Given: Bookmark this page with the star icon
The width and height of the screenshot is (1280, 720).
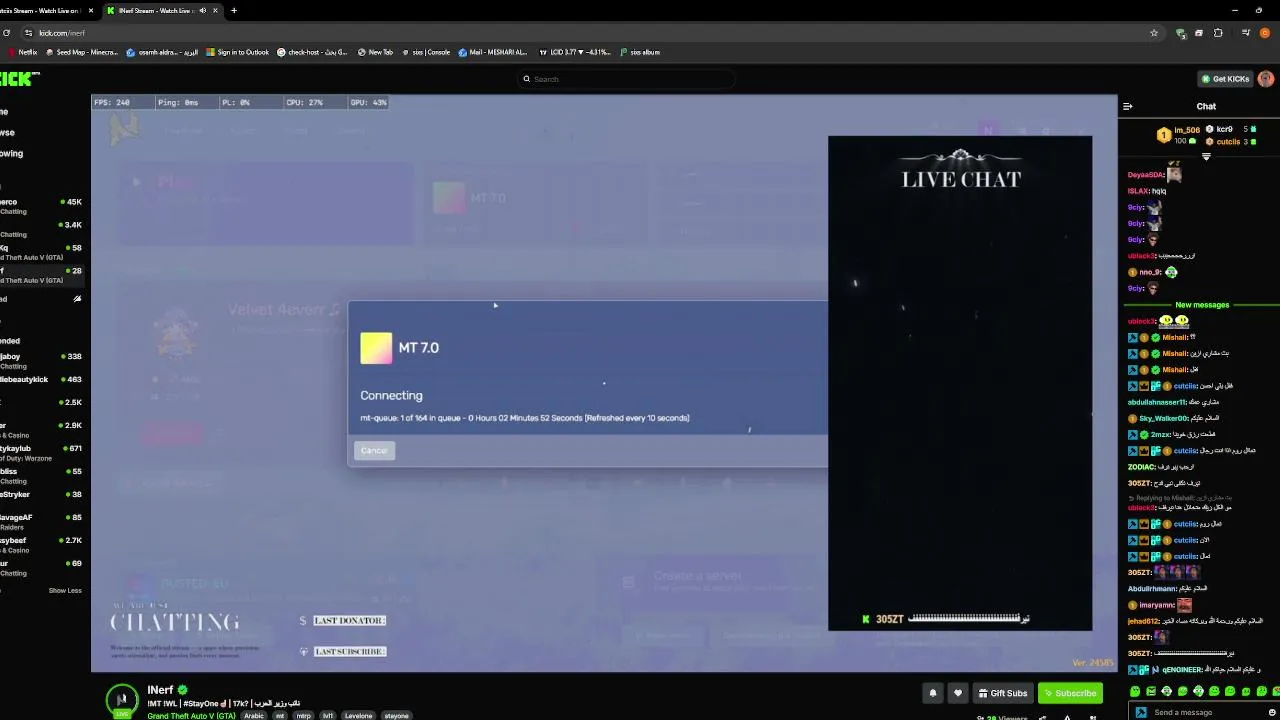Looking at the screenshot, I should (x=1154, y=33).
